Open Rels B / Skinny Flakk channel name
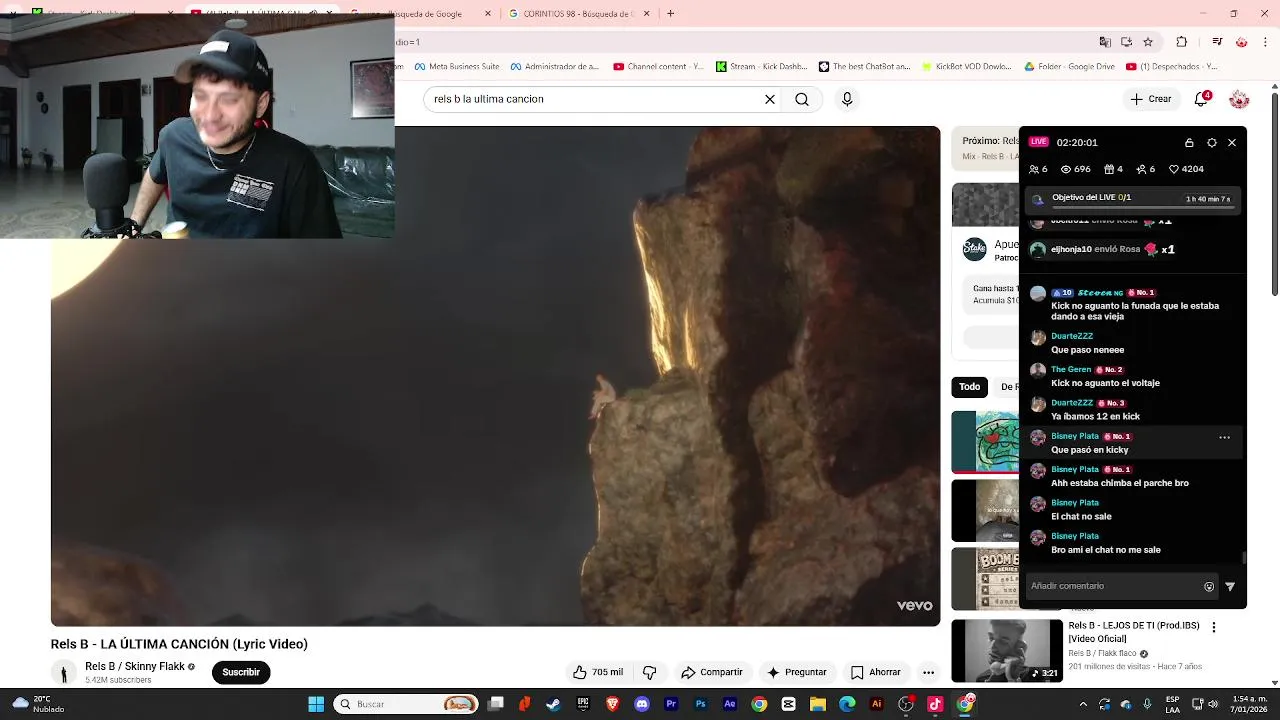 [x=135, y=667]
